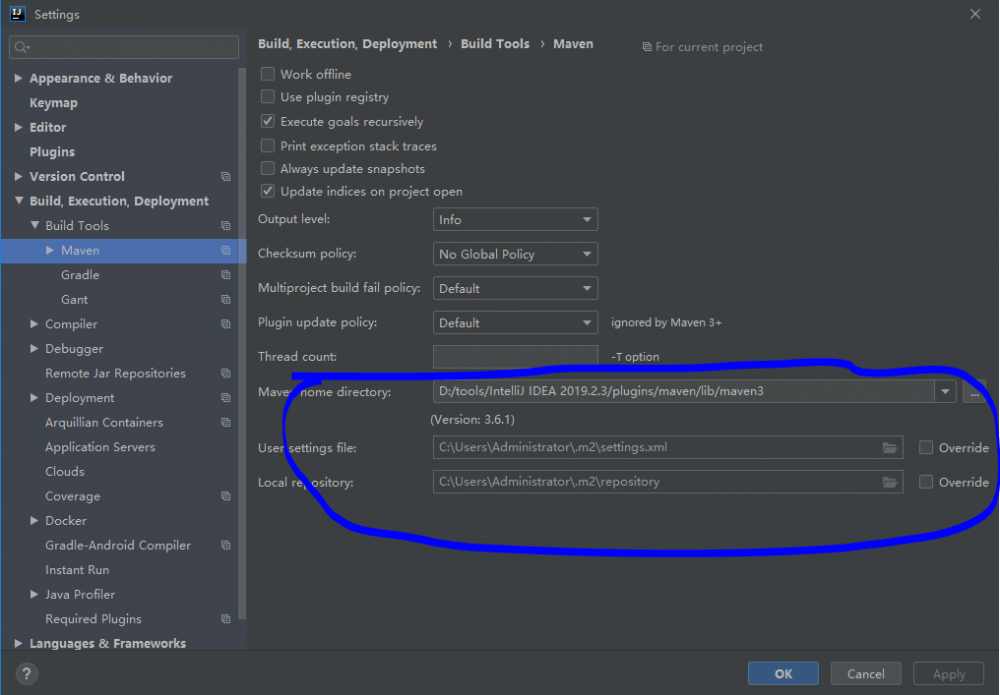Check Override for User settings file

click(926, 448)
